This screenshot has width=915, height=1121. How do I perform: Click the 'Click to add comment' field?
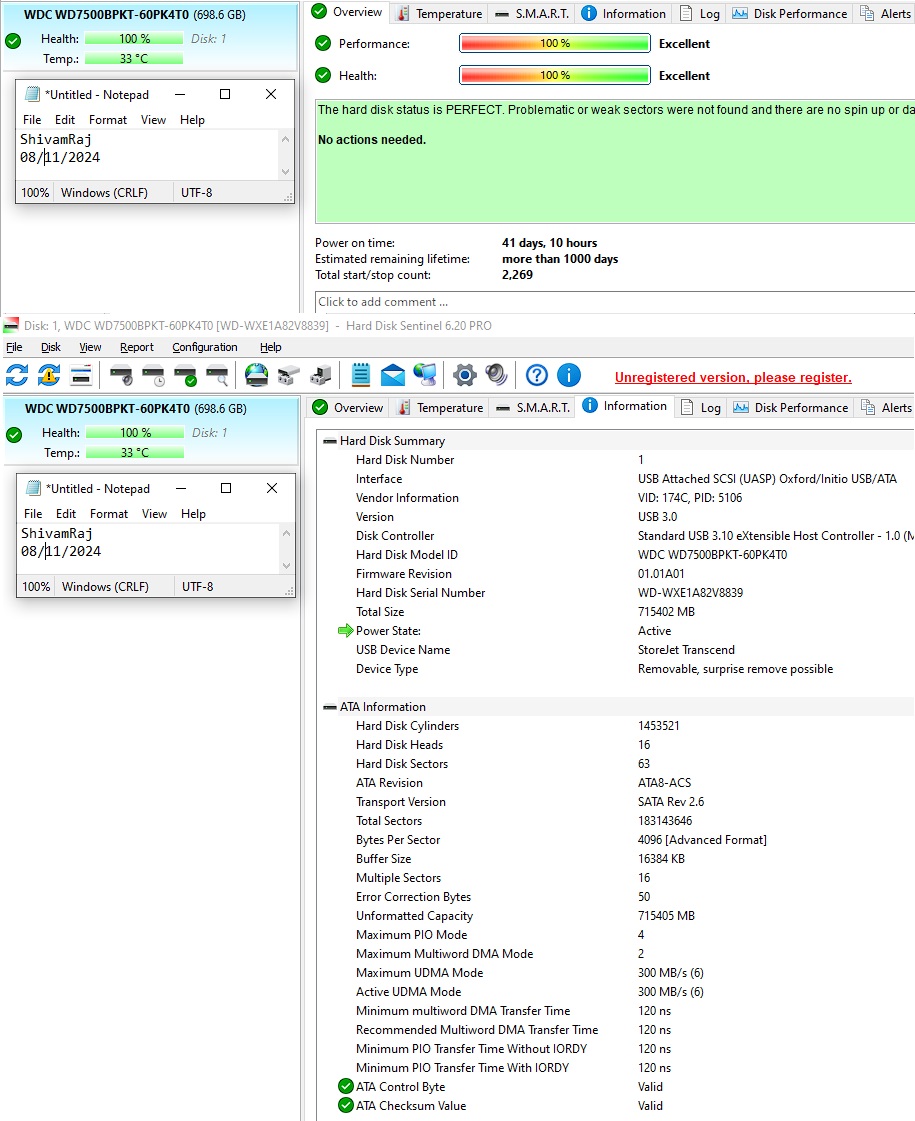point(600,302)
